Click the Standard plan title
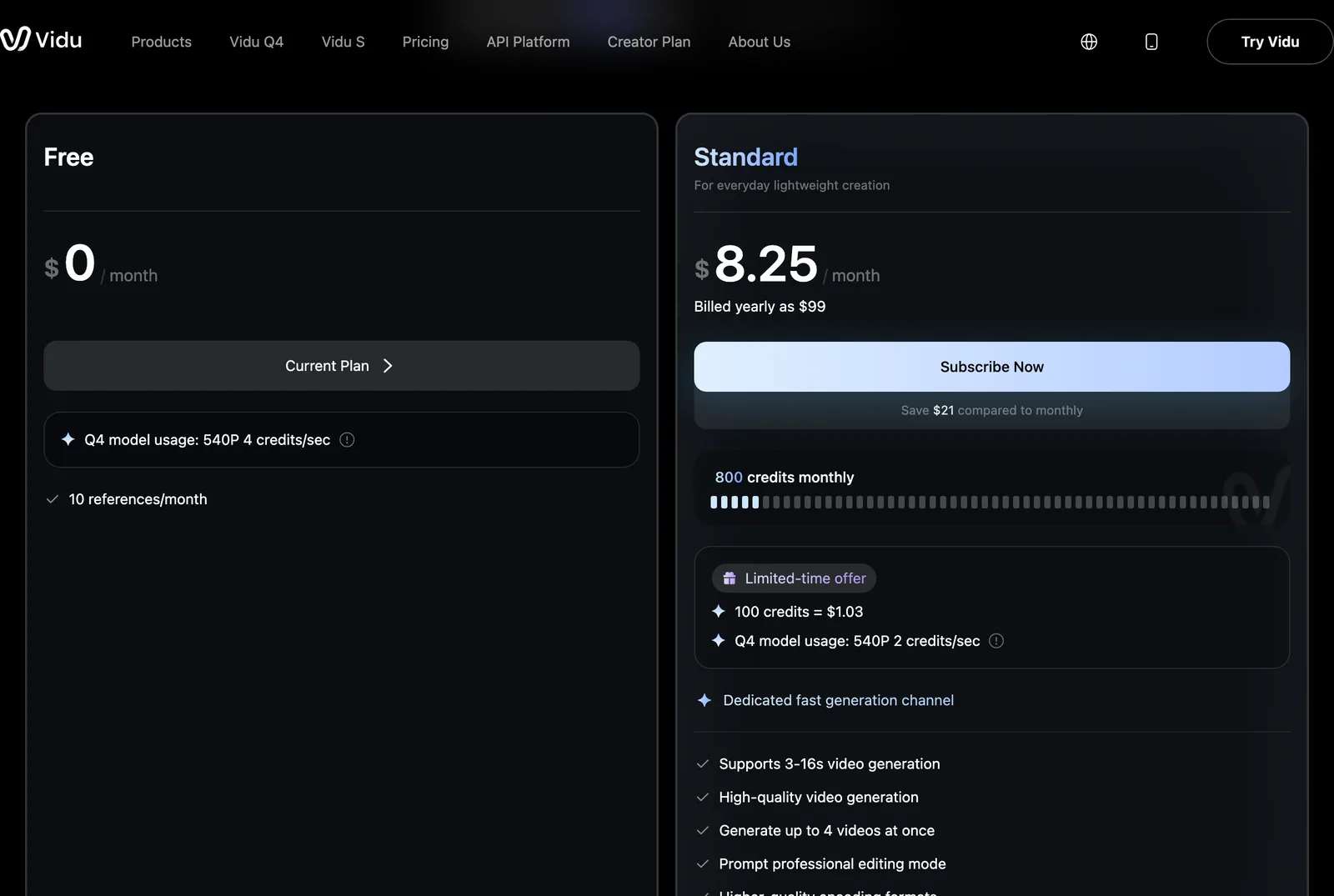This screenshot has width=1334, height=896. pyautogui.click(x=745, y=157)
